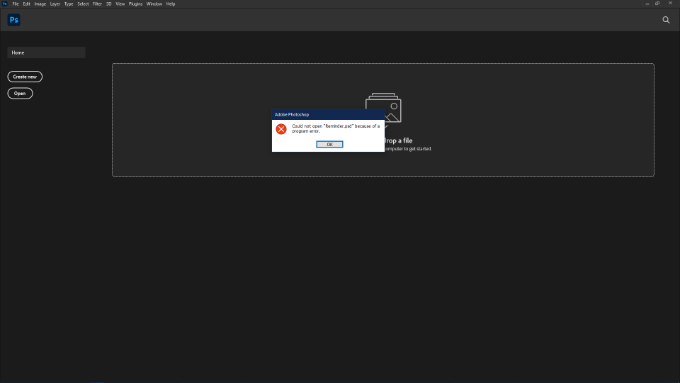The width and height of the screenshot is (680, 383).
Task: Close the Photoshop window
Action: [670, 3]
